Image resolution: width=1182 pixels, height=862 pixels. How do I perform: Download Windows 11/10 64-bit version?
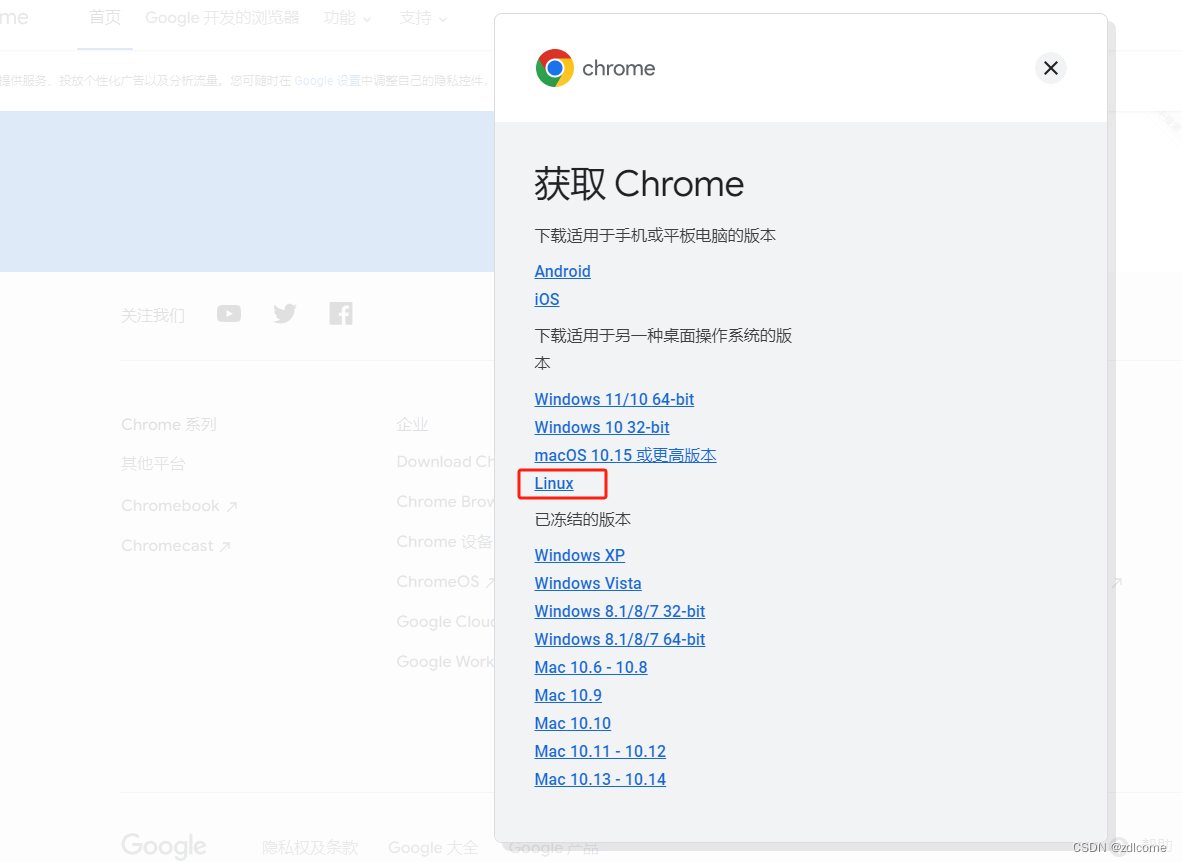pyautogui.click(x=614, y=400)
